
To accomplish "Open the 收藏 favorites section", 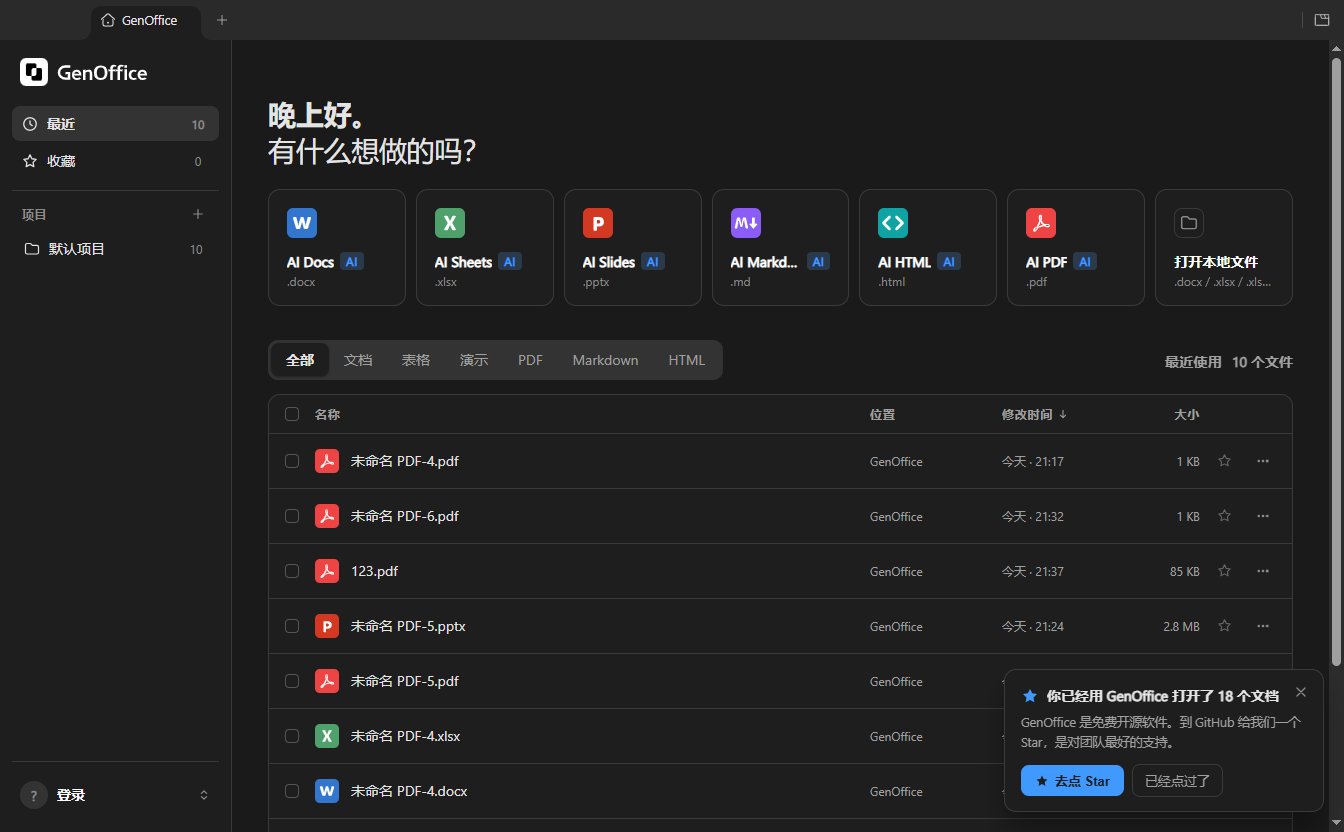I will (x=115, y=161).
